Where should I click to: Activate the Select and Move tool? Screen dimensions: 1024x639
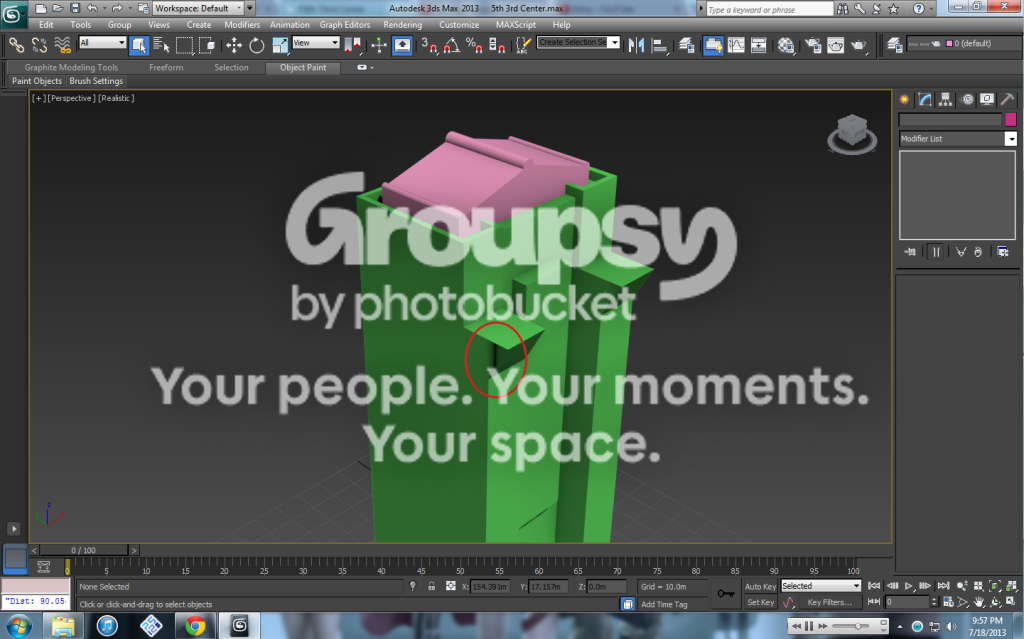[x=233, y=45]
